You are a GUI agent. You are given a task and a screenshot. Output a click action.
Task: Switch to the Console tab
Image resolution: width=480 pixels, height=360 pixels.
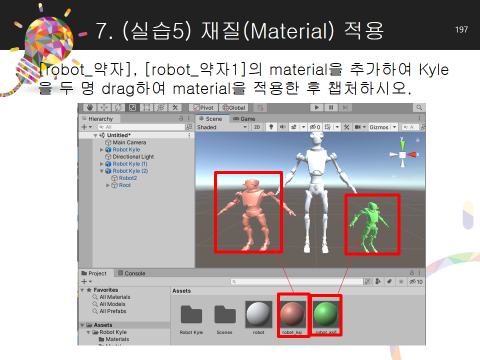point(132,273)
